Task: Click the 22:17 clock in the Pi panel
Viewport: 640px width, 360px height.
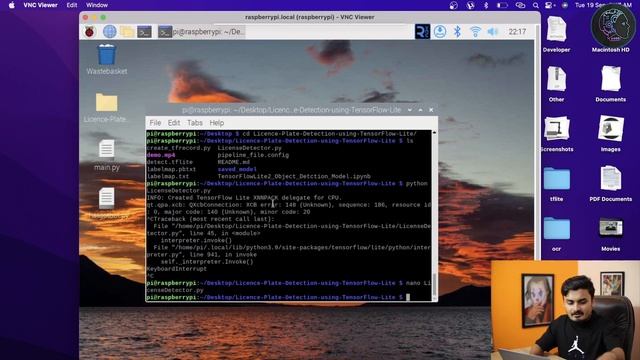Action: (x=517, y=31)
